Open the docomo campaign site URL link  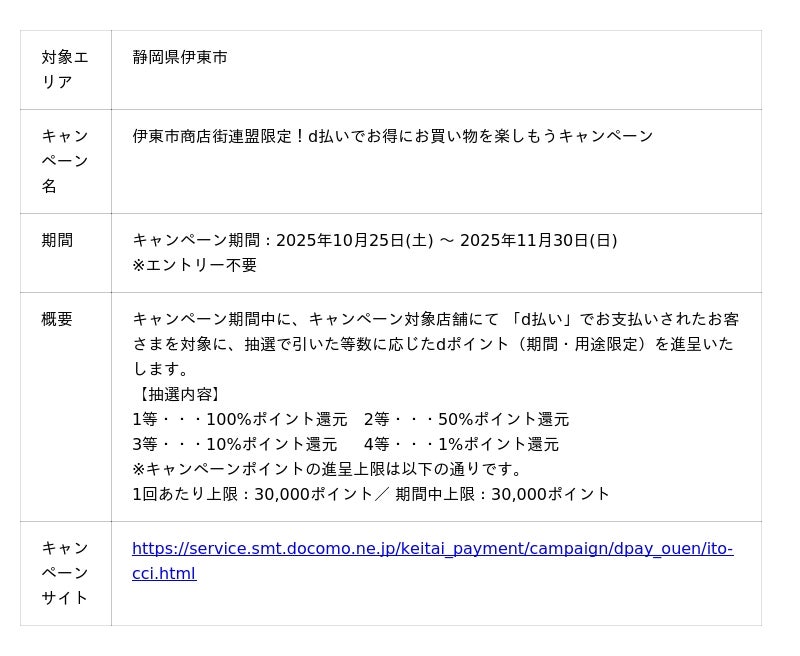coord(432,549)
